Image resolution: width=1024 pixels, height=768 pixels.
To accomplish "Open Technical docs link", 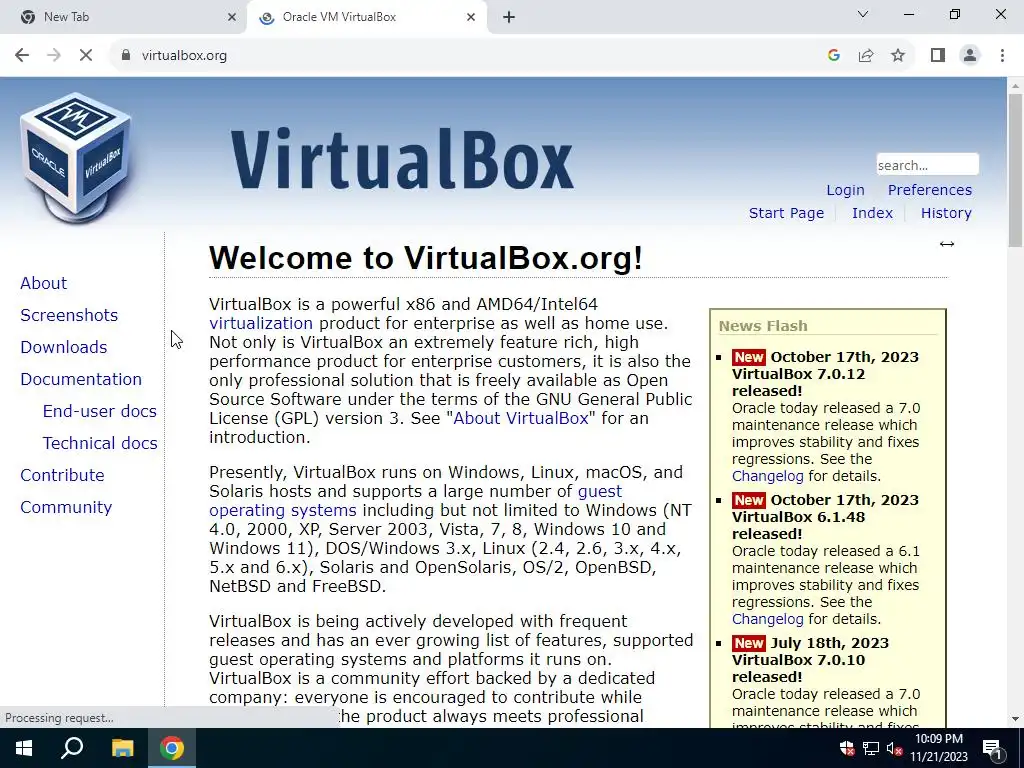I will coord(100,443).
